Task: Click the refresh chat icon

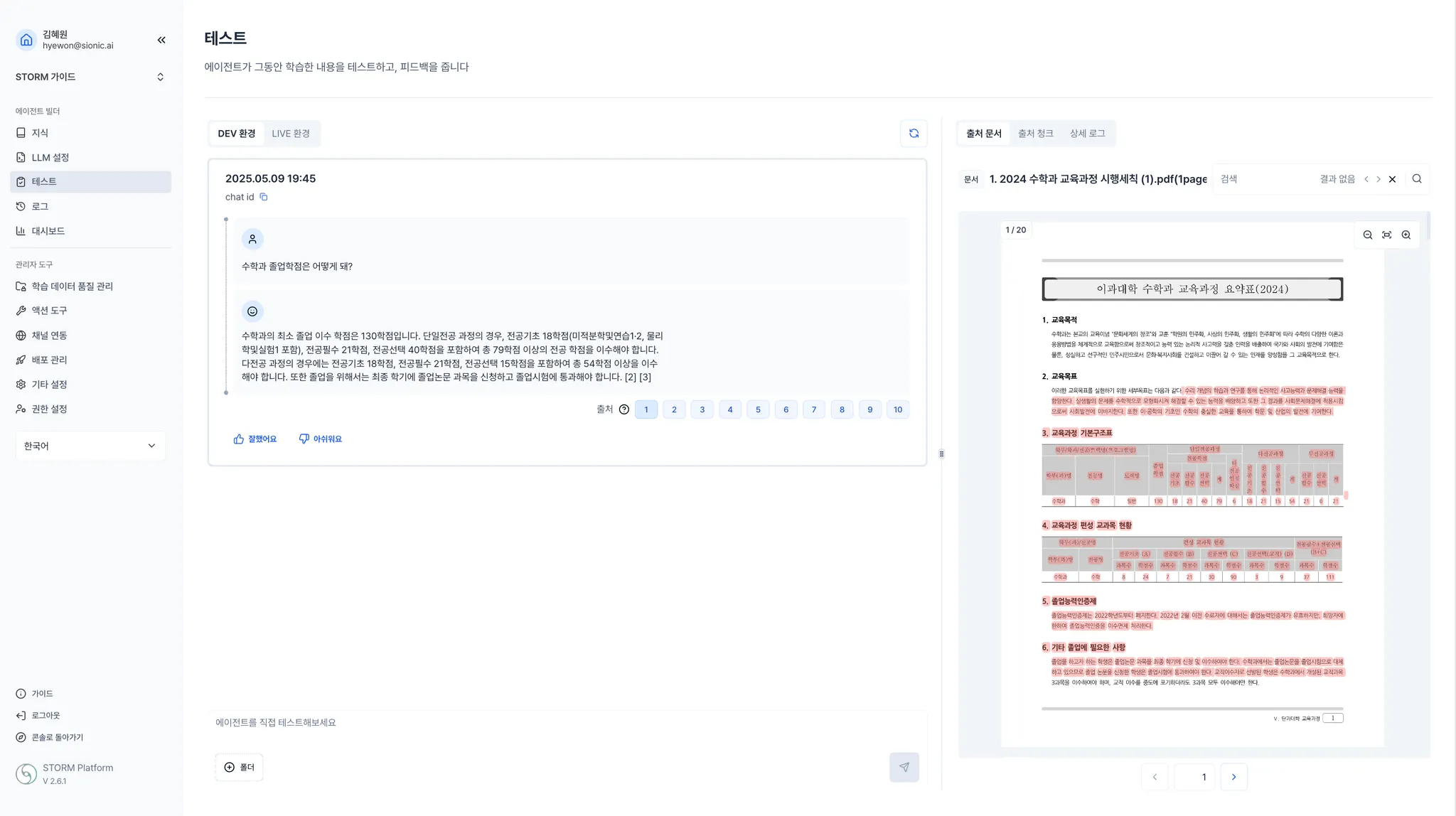Action: [914, 134]
